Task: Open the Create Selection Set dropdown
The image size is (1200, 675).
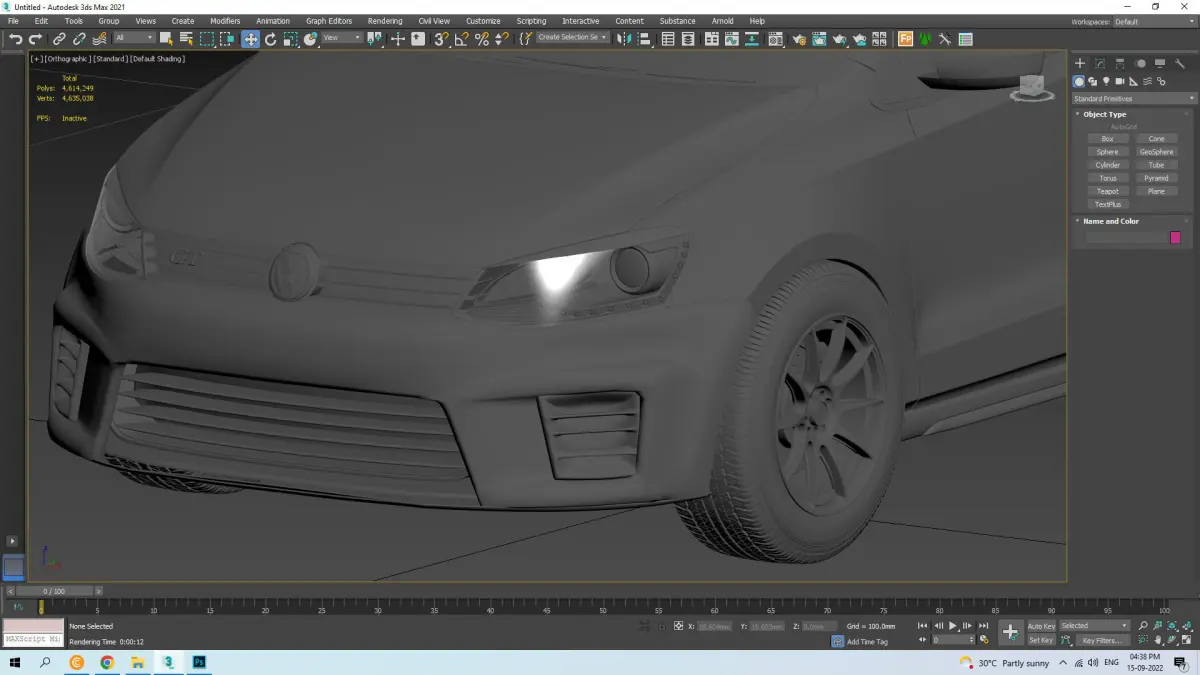Action: [x=572, y=37]
